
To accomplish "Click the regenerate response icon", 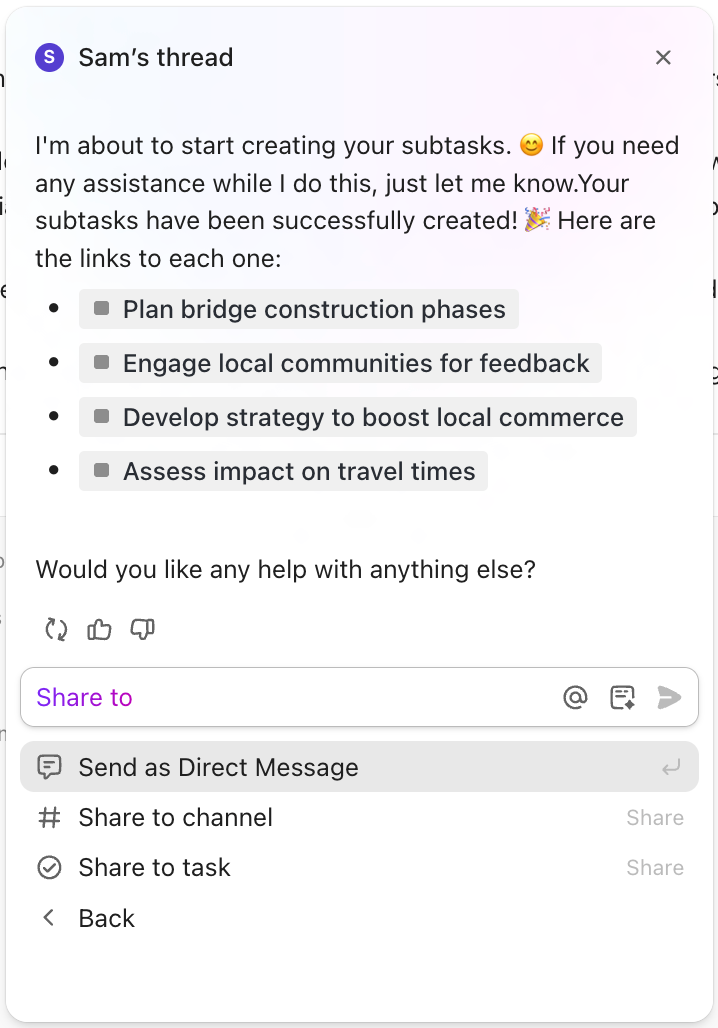I will point(56,629).
